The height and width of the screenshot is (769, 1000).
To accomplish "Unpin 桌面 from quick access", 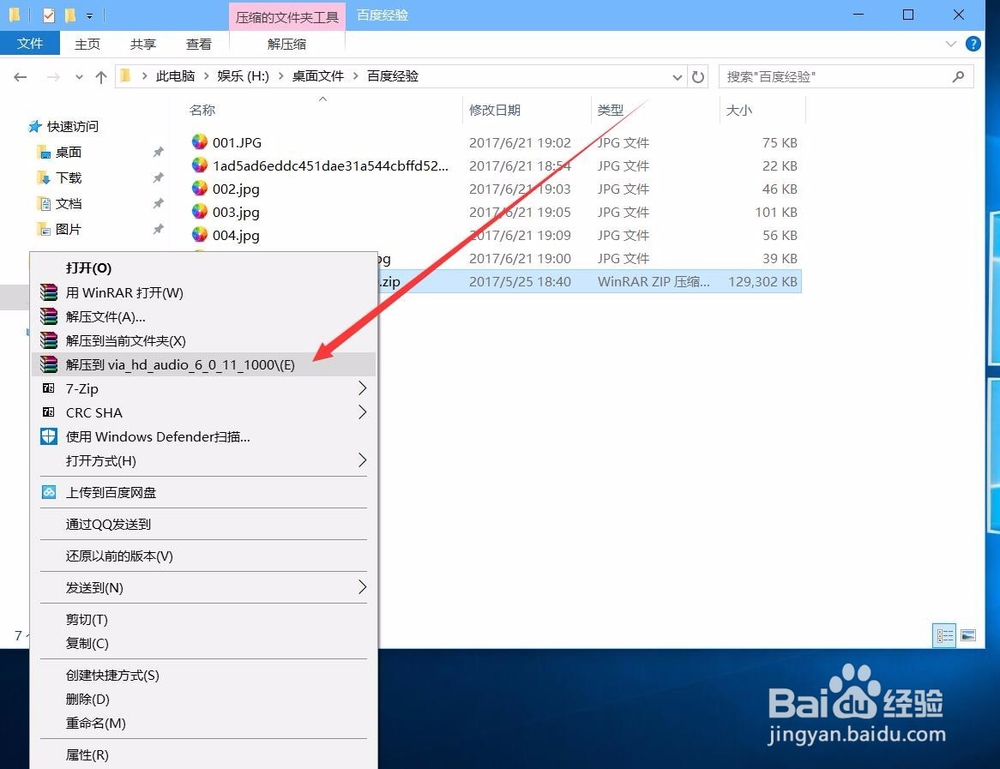I will pos(157,152).
